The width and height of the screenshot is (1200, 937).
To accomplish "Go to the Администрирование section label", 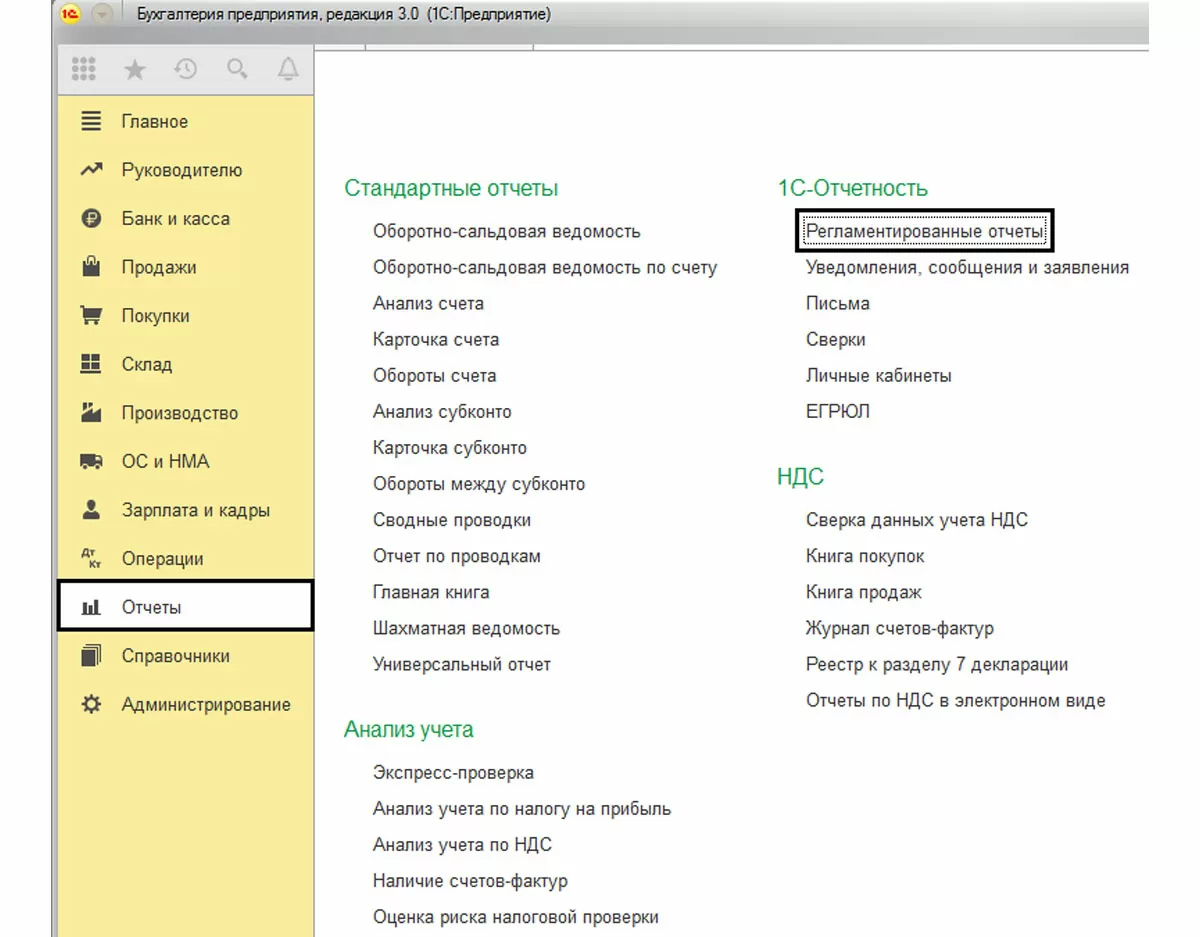I will point(207,705).
